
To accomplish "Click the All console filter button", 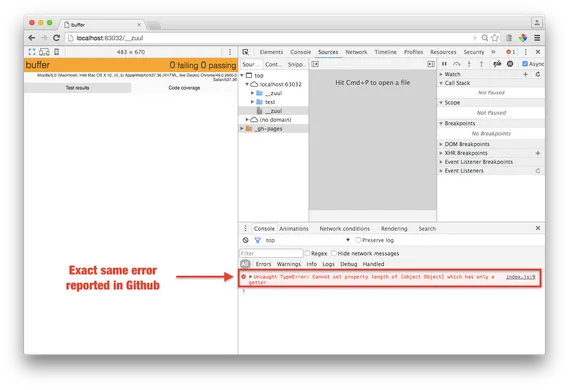I will click(245, 264).
